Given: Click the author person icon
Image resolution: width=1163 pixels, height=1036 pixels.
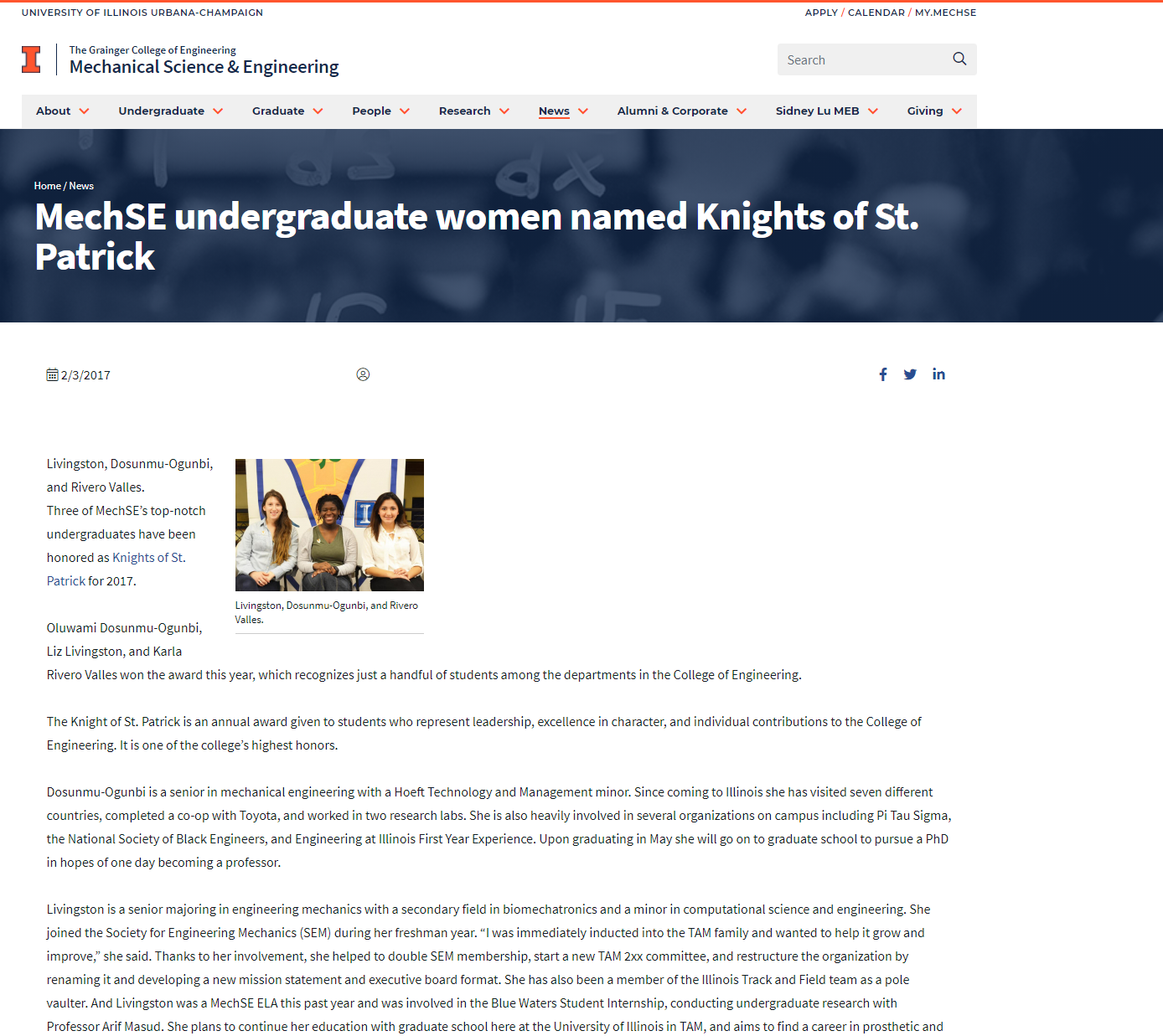Looking at the screenshot, I should (x=363, y=374).
